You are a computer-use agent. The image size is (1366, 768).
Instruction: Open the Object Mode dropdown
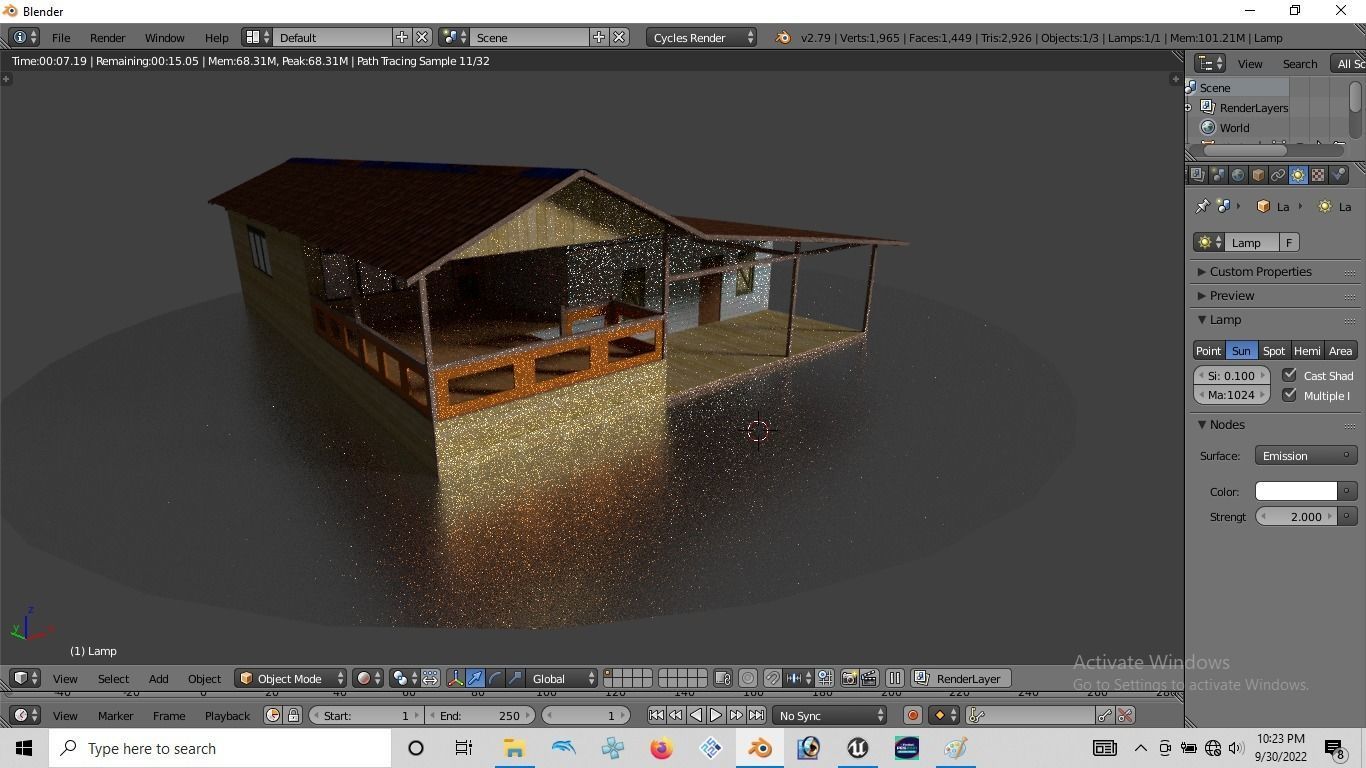click(x=291, y=678)
